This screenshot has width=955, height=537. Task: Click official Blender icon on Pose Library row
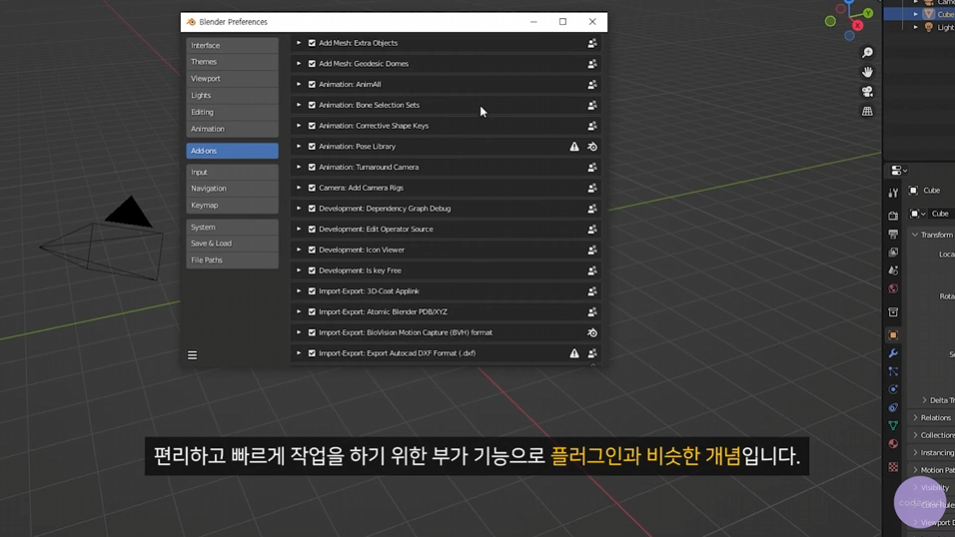(592, 147)
